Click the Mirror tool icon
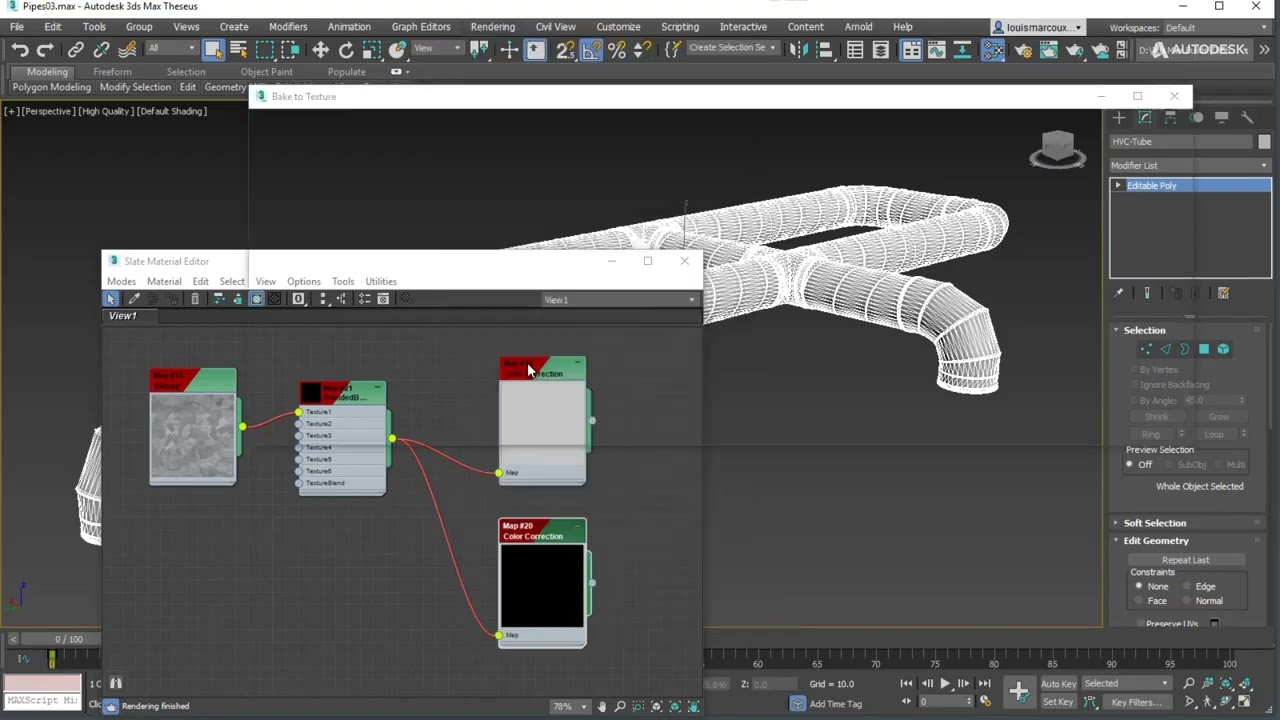Viewport: 1280px width, 720px height. [799, 50]
